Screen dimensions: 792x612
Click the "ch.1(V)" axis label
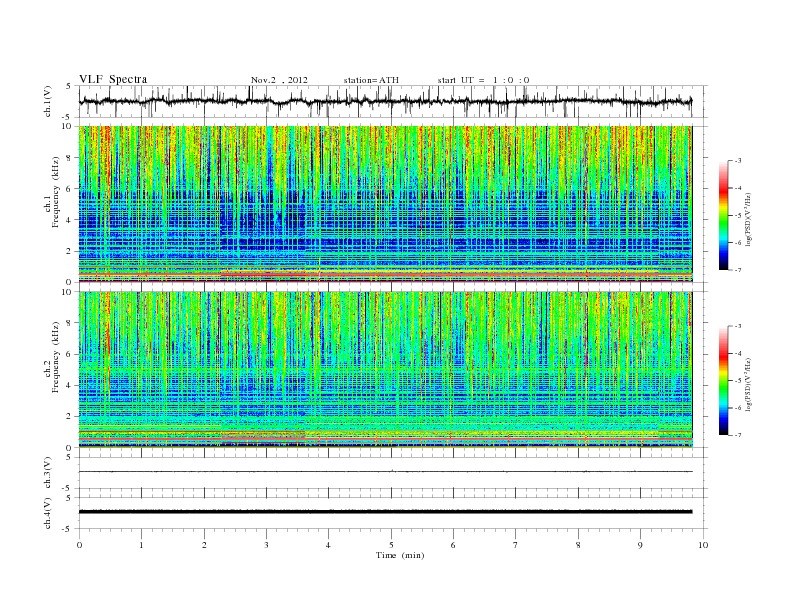[x=47, y=101]
